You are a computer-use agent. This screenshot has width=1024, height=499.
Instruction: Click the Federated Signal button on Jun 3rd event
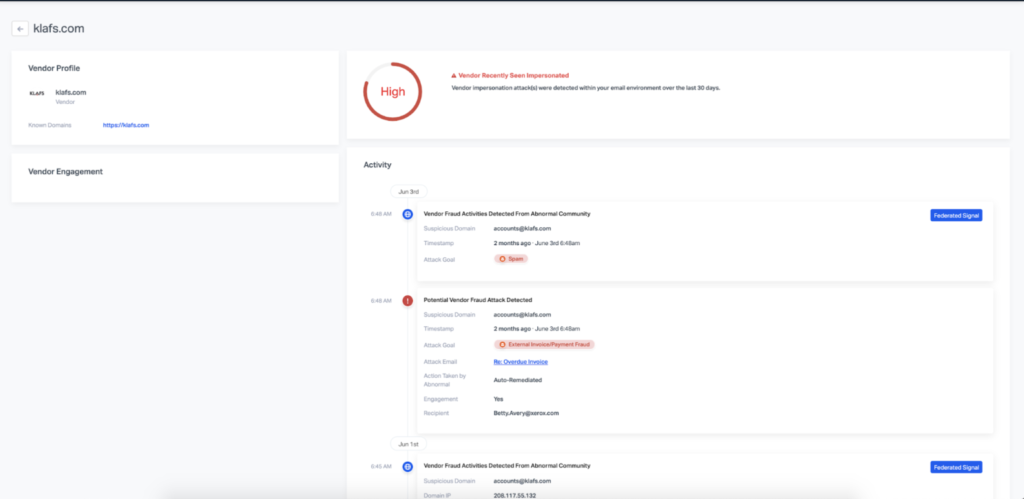pyautogui.click(x=955, y=215)
